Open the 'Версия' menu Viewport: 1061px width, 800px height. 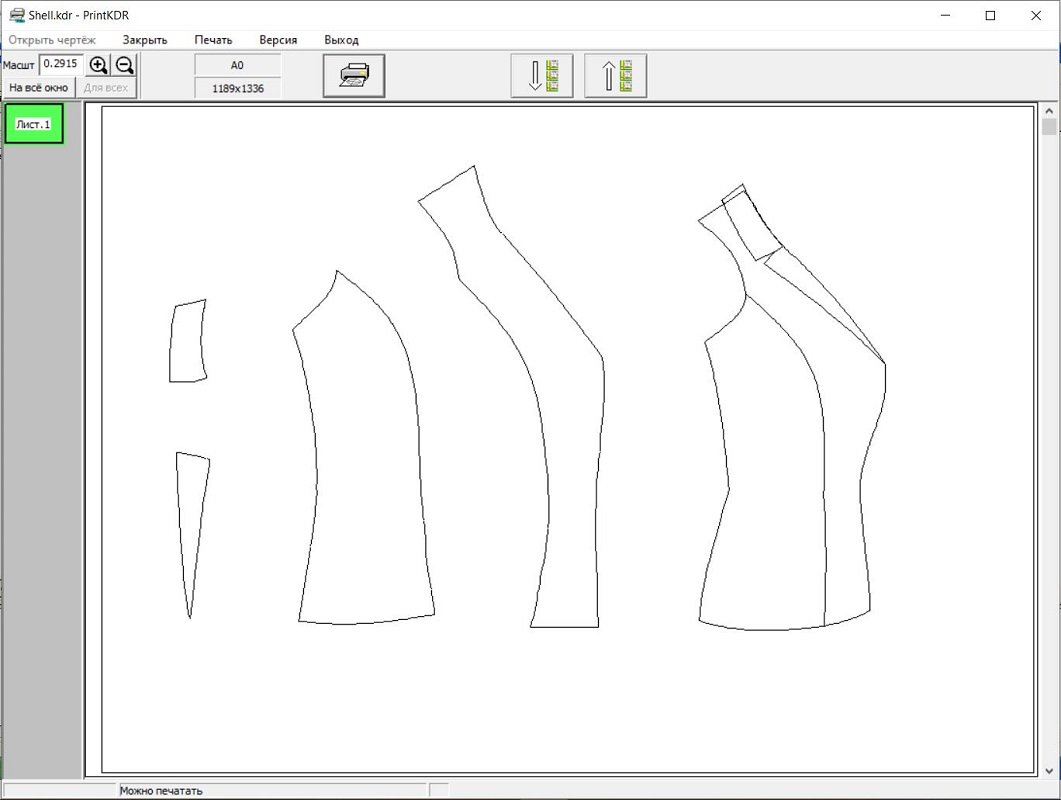click(x=278, y=40)
